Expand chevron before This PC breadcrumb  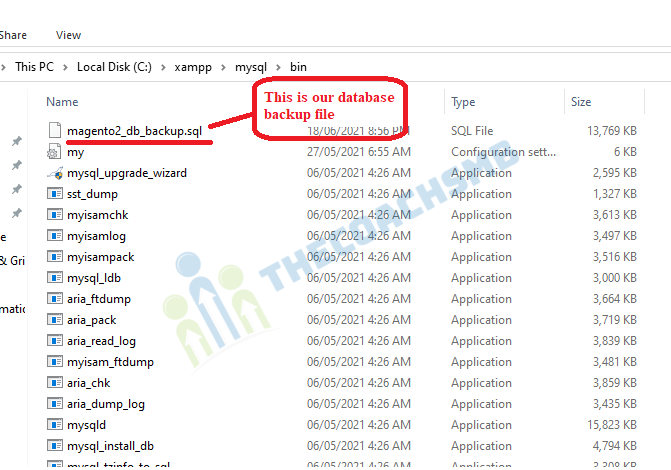tap(3, 67)
